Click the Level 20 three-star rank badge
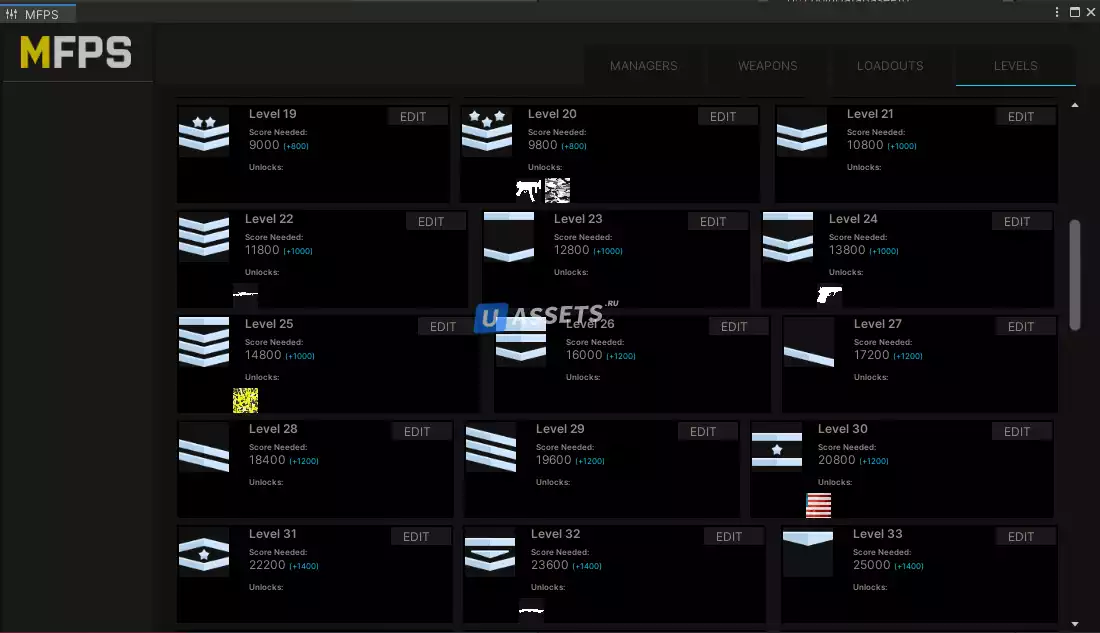 [x=487, y=132]
